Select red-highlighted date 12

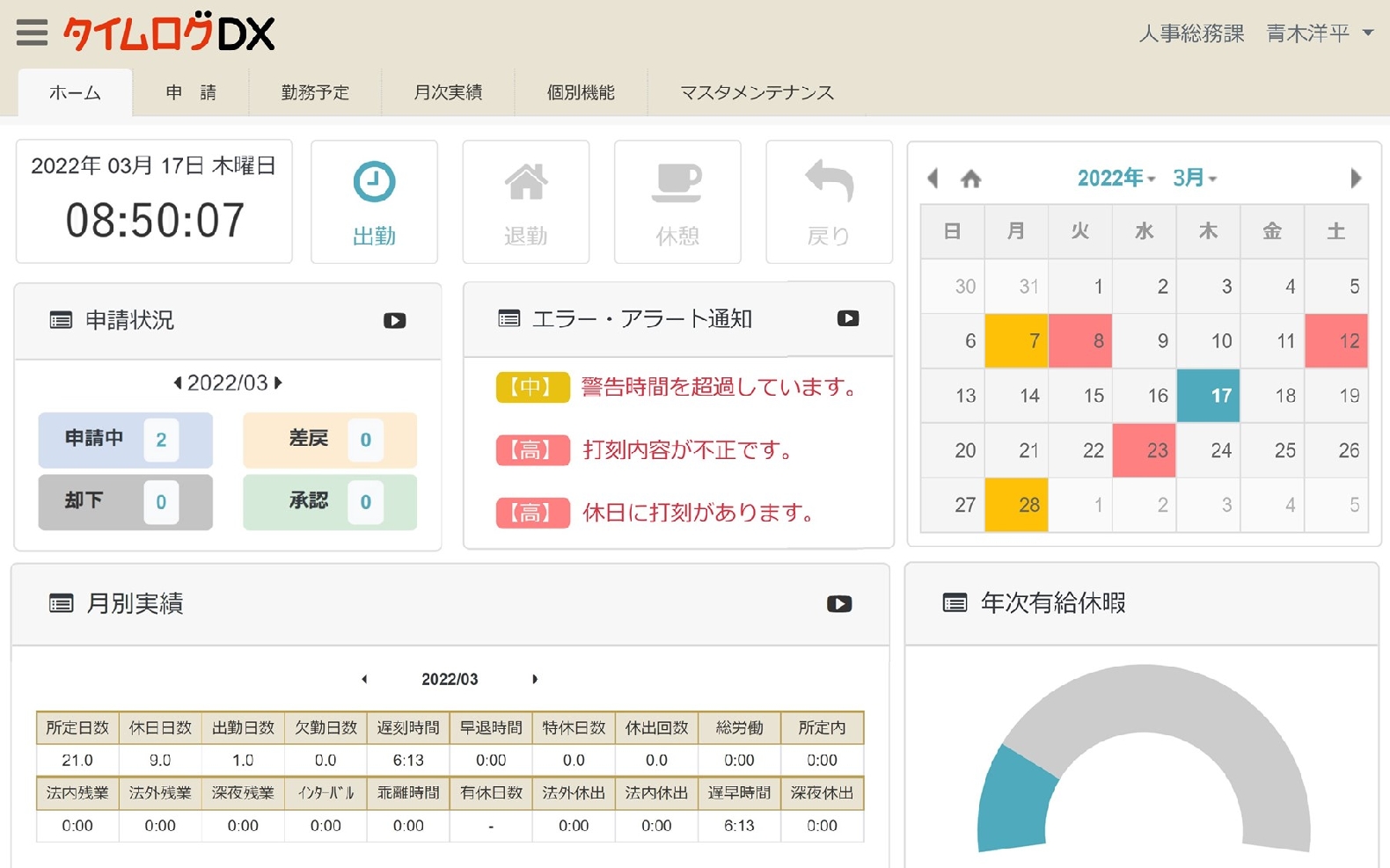point(1336,341)
